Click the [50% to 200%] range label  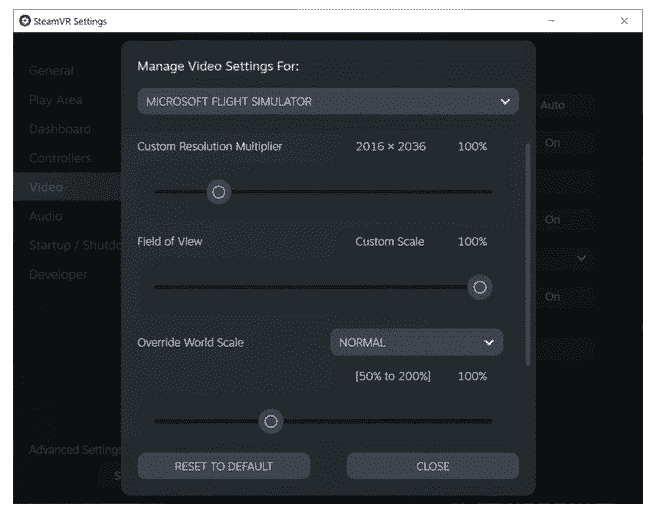pos(393,376)
